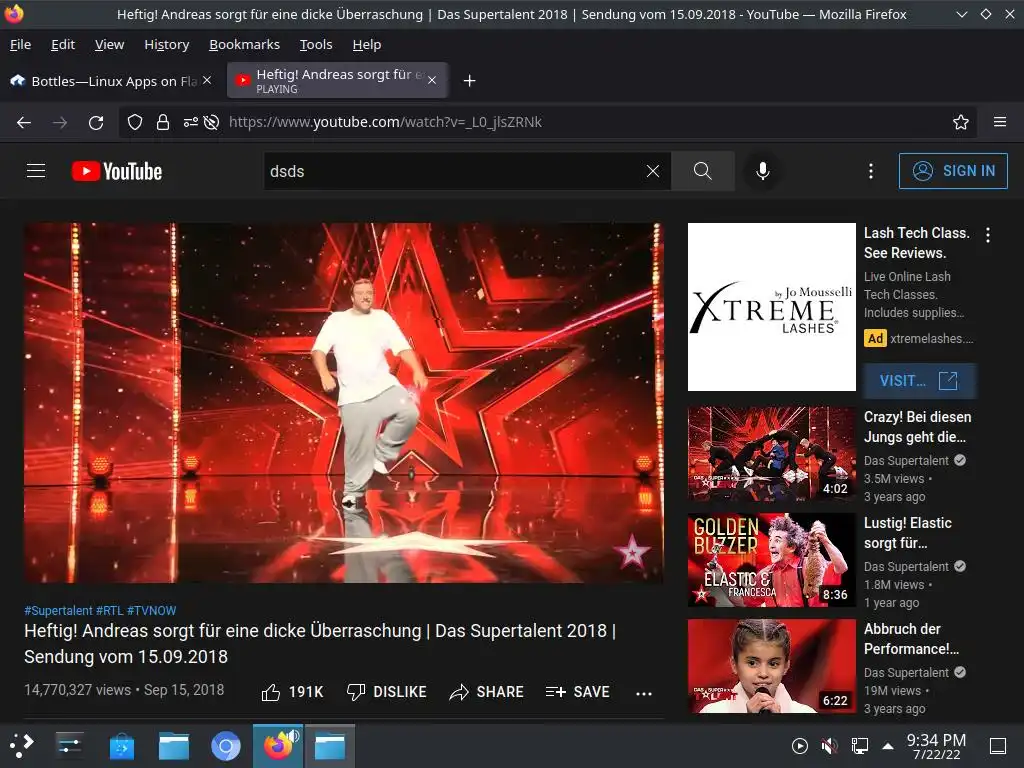The image size is (1024, 768).
Task: Click the Firefox taskbar entry playing audio
Action: (x=278, y=746)
